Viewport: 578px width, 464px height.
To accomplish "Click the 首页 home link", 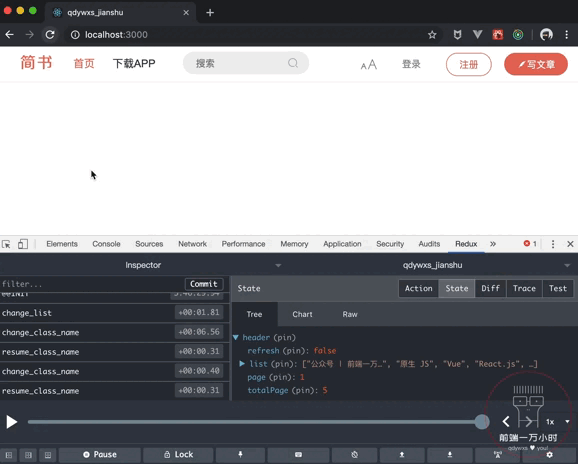I will [x=84, y=63].
